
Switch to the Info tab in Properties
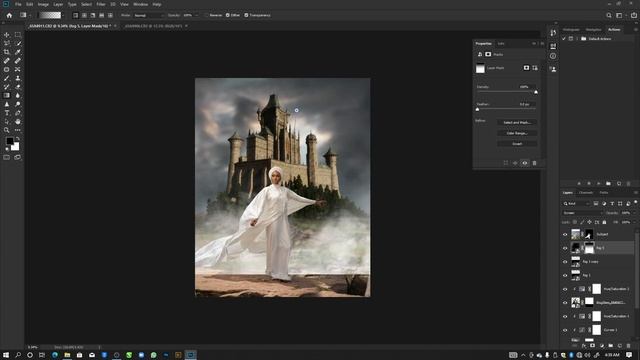(501, 44)
